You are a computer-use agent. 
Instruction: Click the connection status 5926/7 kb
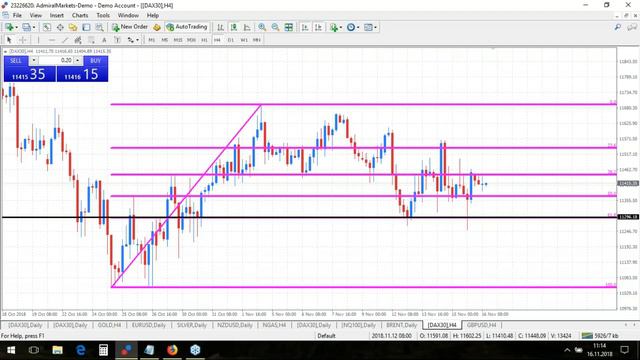point(600,336)
